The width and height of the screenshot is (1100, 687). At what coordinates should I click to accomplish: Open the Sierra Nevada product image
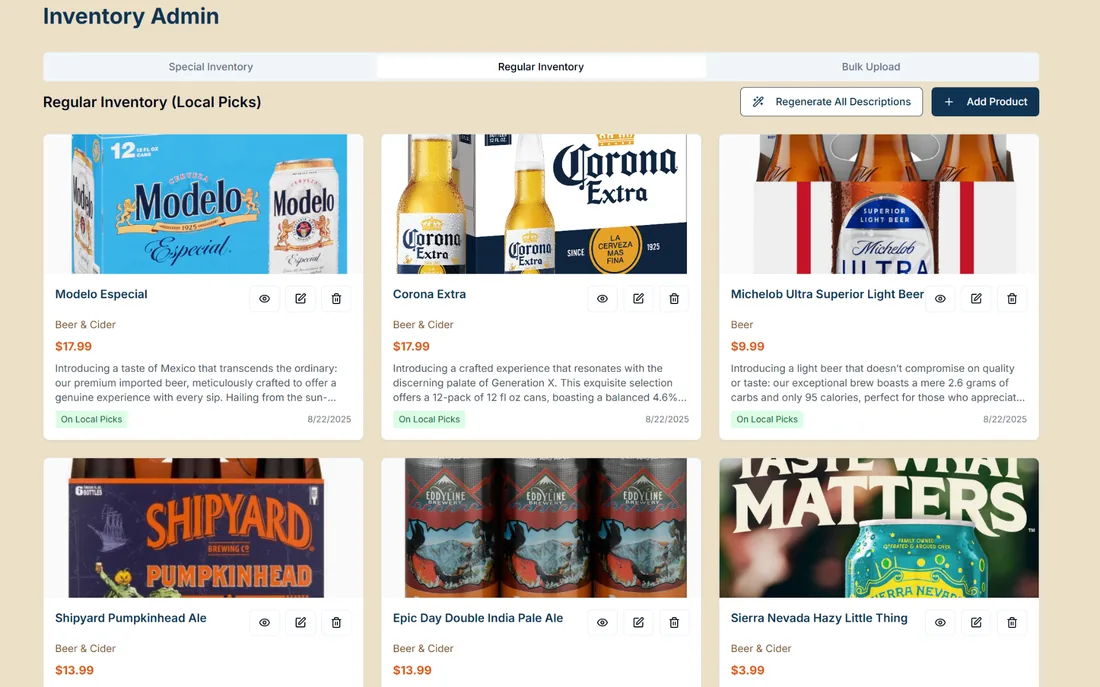tap(879, 528)
